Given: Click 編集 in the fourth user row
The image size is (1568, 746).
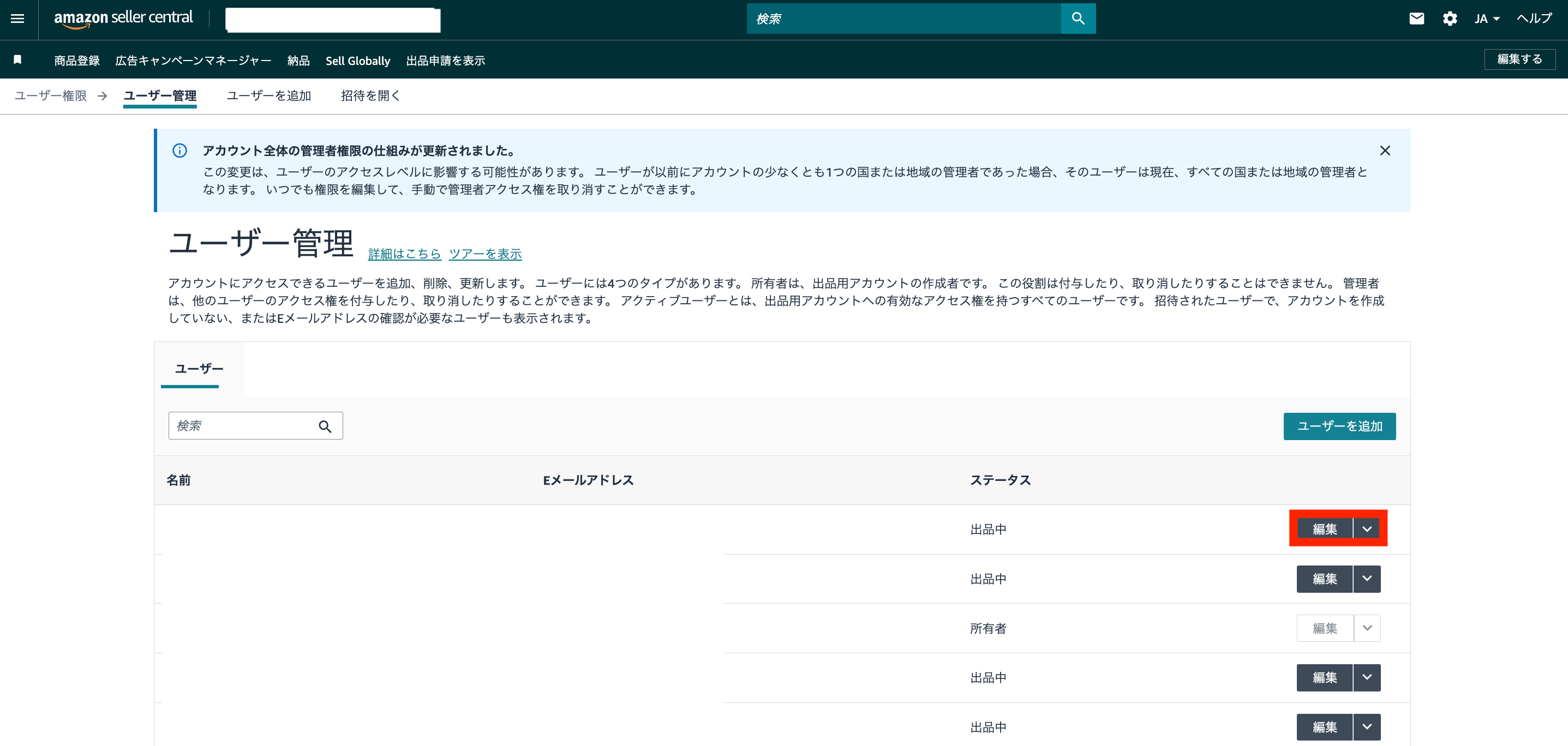Looking at the screenshot, I should click(1325, 677).
